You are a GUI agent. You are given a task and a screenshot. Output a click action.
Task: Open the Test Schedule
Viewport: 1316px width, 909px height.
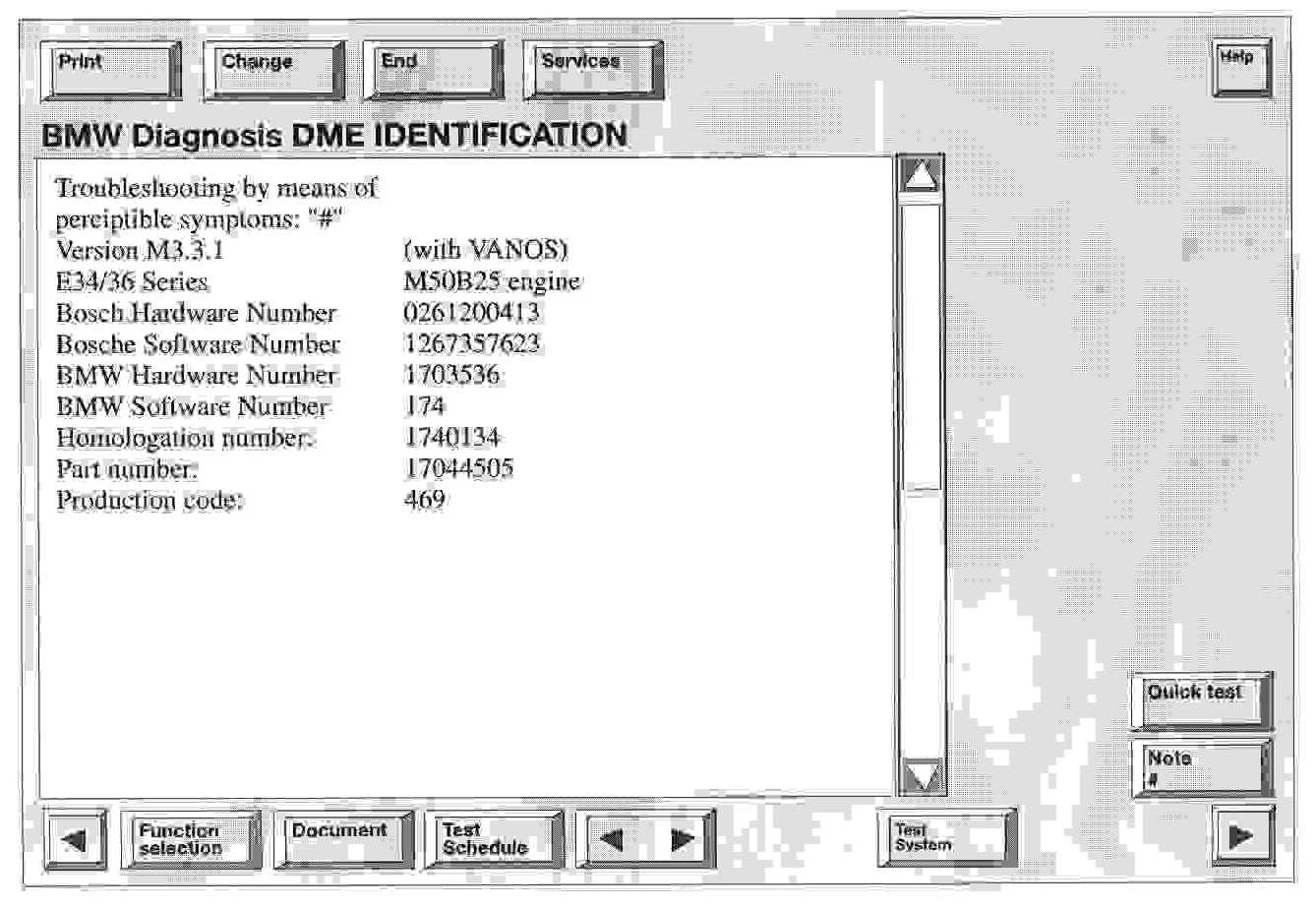[x=494, y=839]
